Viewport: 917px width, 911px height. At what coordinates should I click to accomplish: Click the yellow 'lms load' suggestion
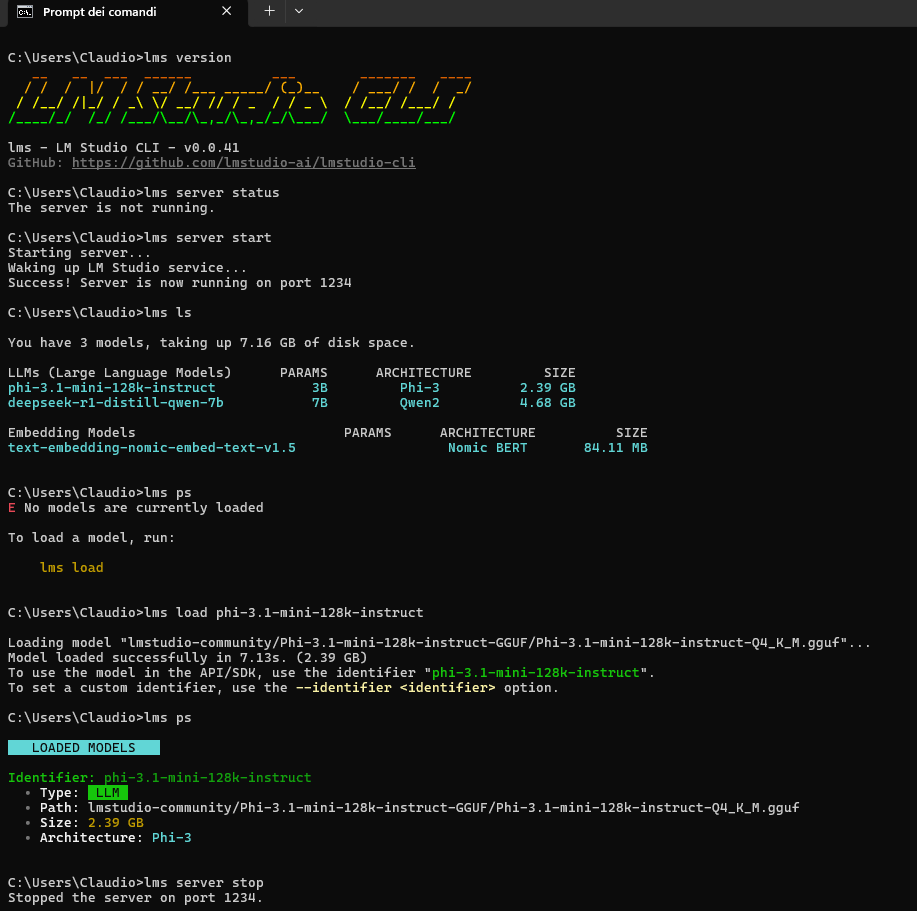(71, 568)
